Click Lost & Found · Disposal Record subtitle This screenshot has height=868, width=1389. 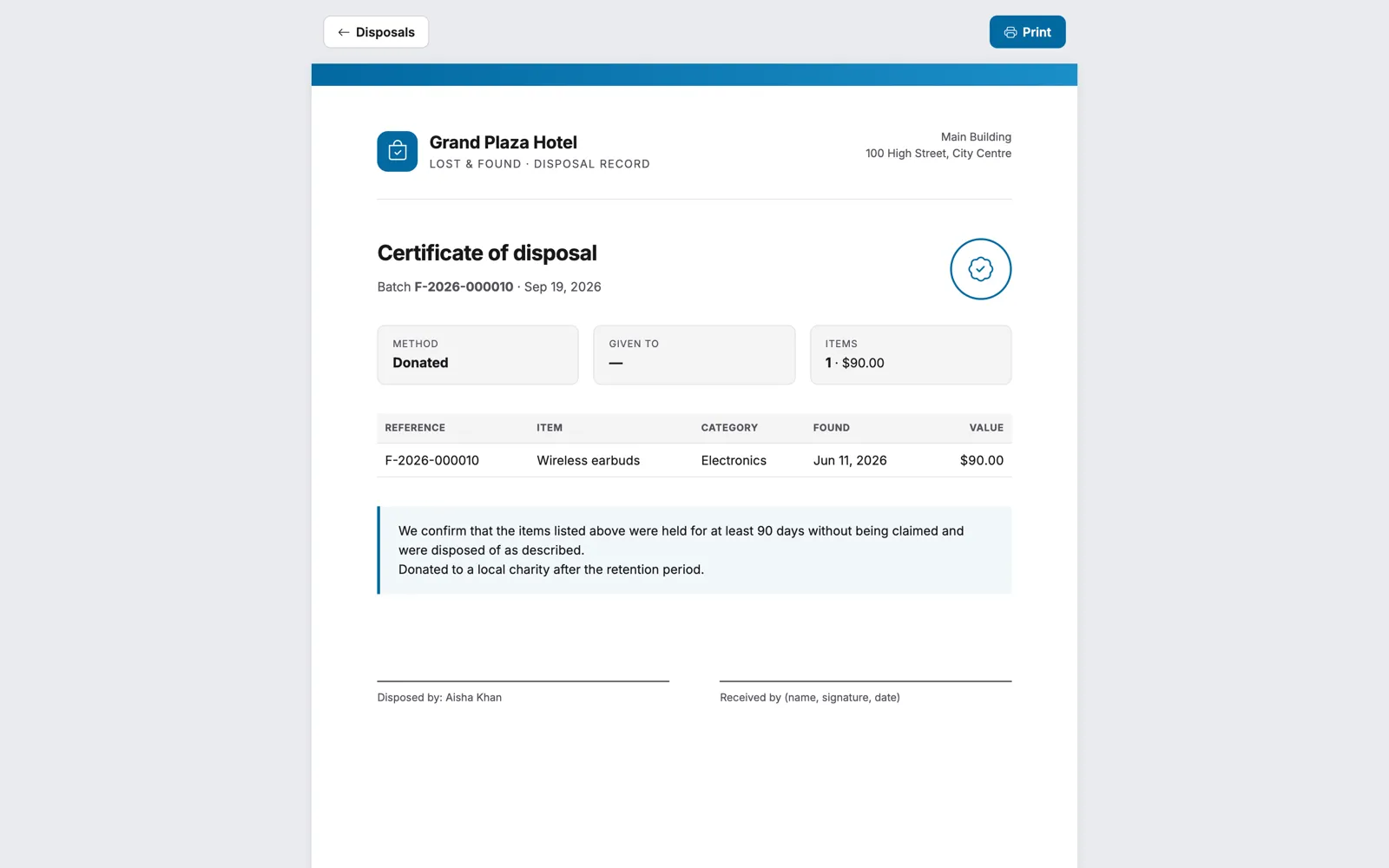(x=539, y=164)
